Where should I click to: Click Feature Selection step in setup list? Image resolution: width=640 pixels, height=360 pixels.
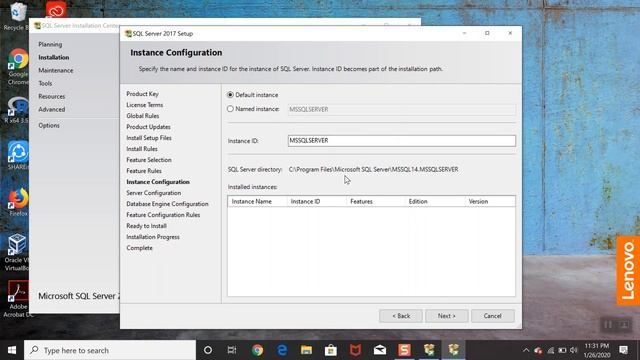[149, 160]
